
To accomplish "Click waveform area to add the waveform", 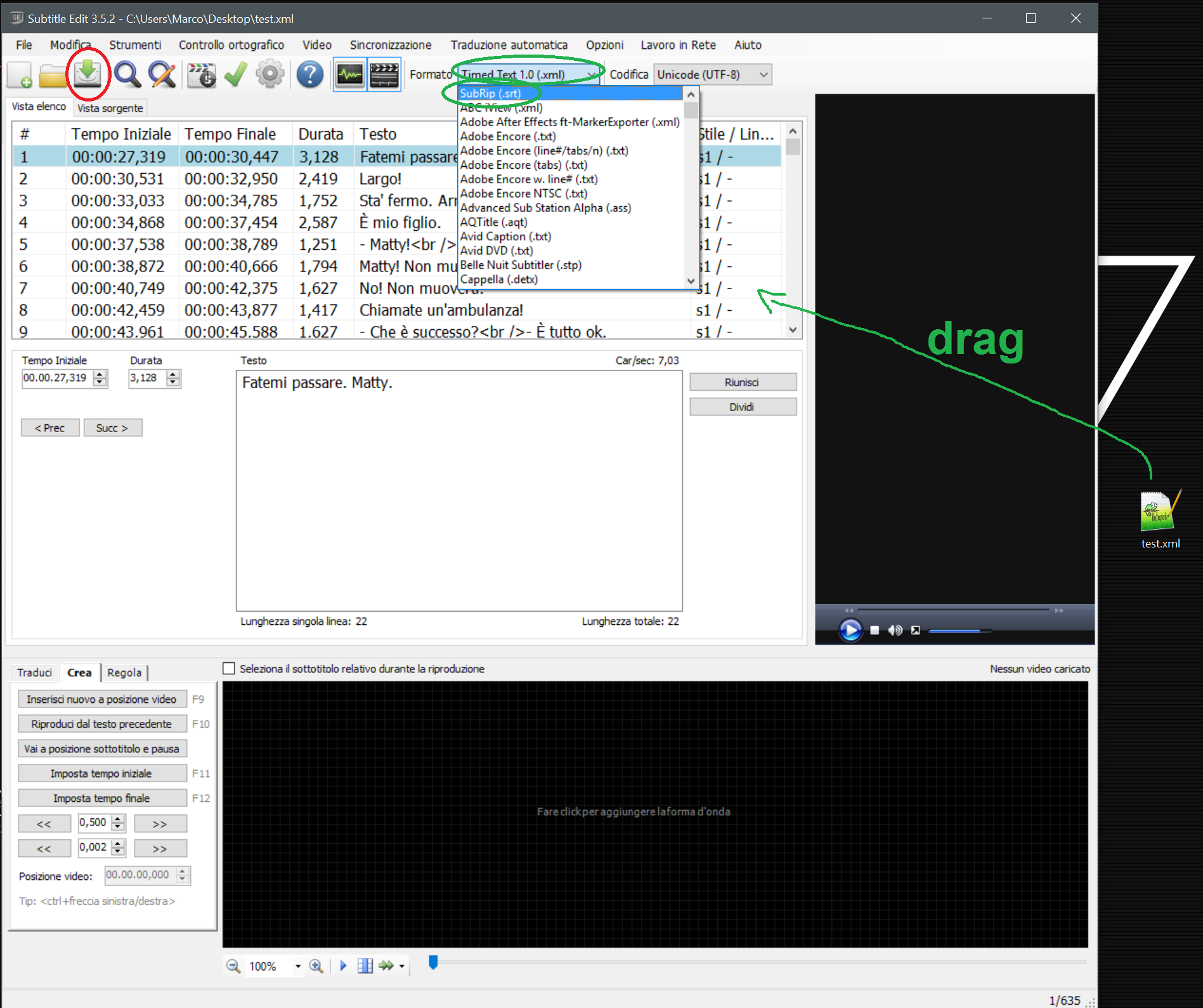I will point(655,814).
